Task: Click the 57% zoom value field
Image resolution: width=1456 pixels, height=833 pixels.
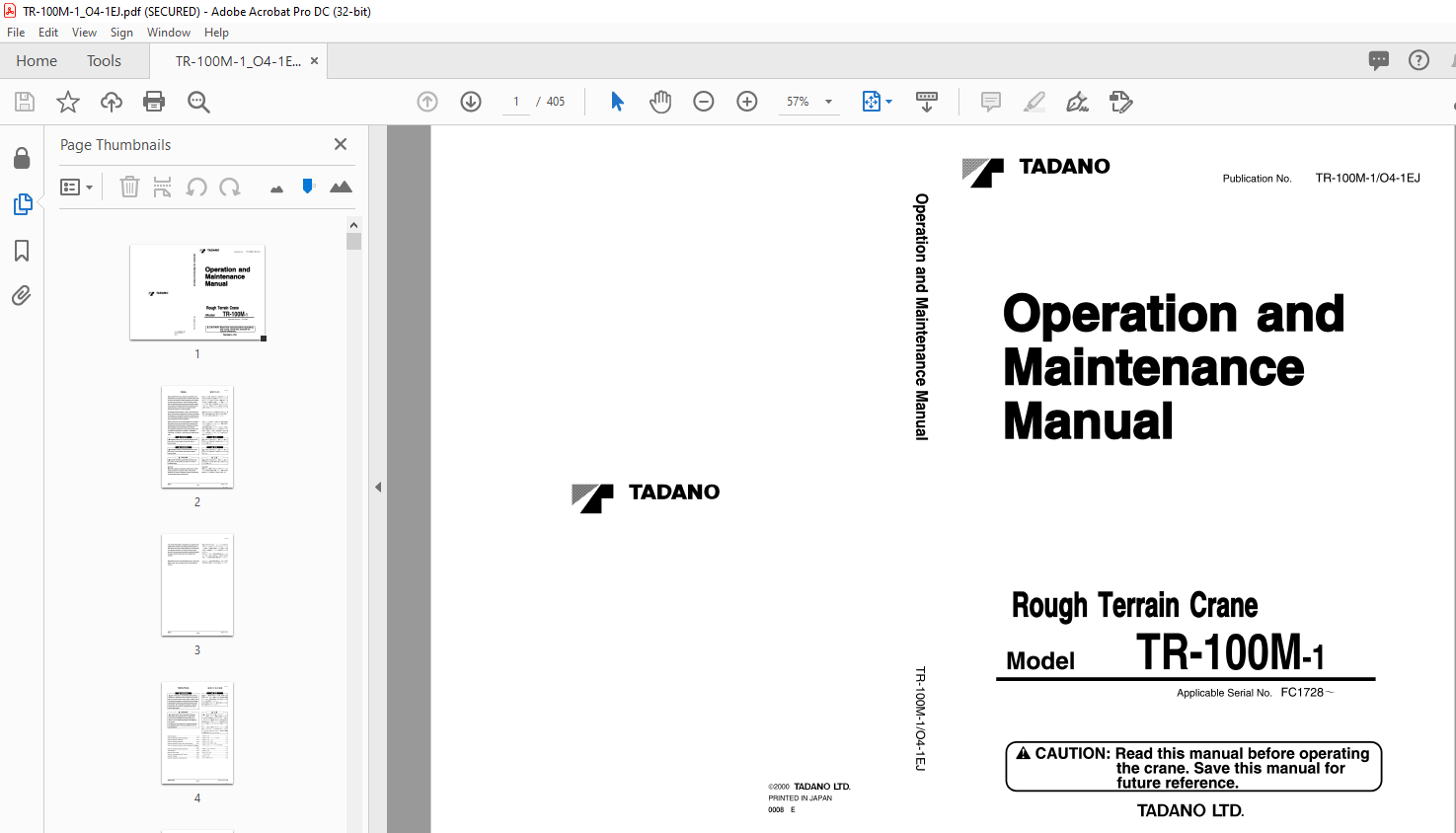Action: tap(798, 102)
